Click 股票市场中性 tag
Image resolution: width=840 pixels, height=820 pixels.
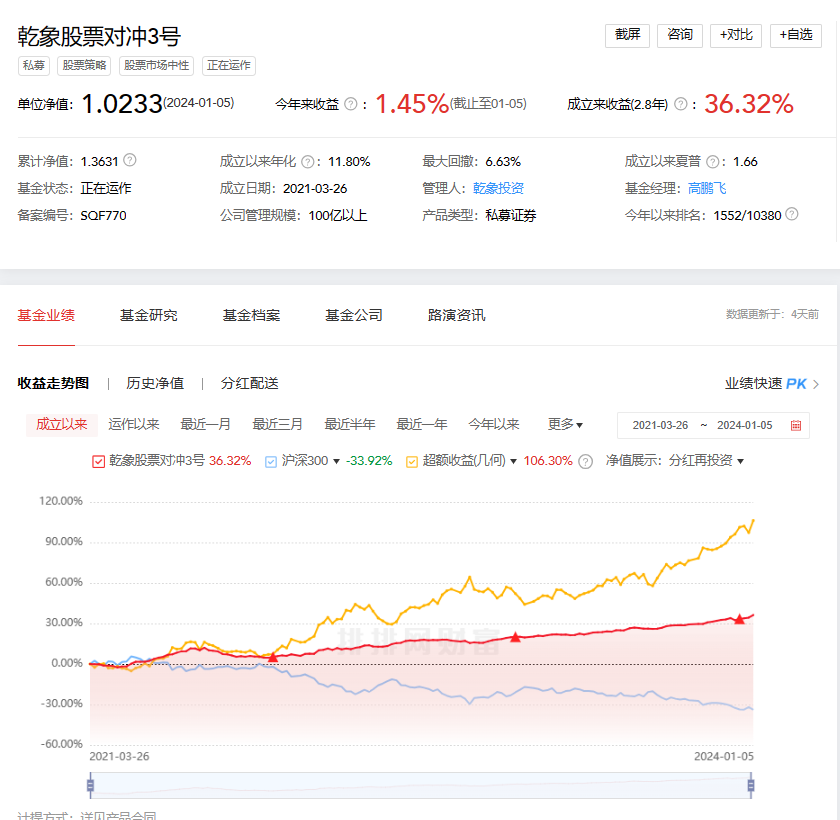[x=156, y=66]
